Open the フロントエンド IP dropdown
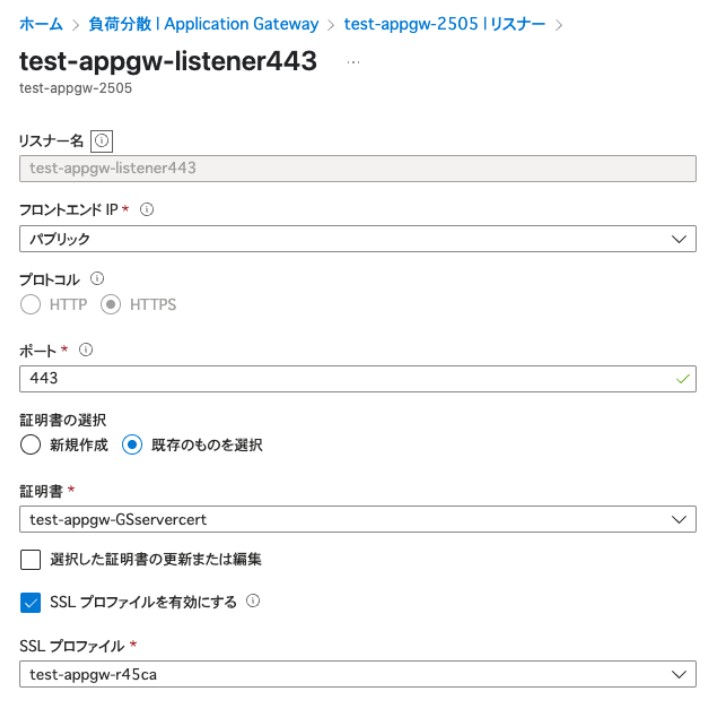 (x=357, y=239)
